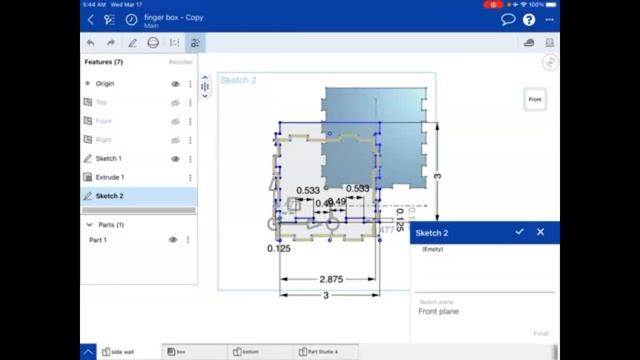Select the circle feature tool icon
Viewport: 640px width, 360px height.
[153, 43]
